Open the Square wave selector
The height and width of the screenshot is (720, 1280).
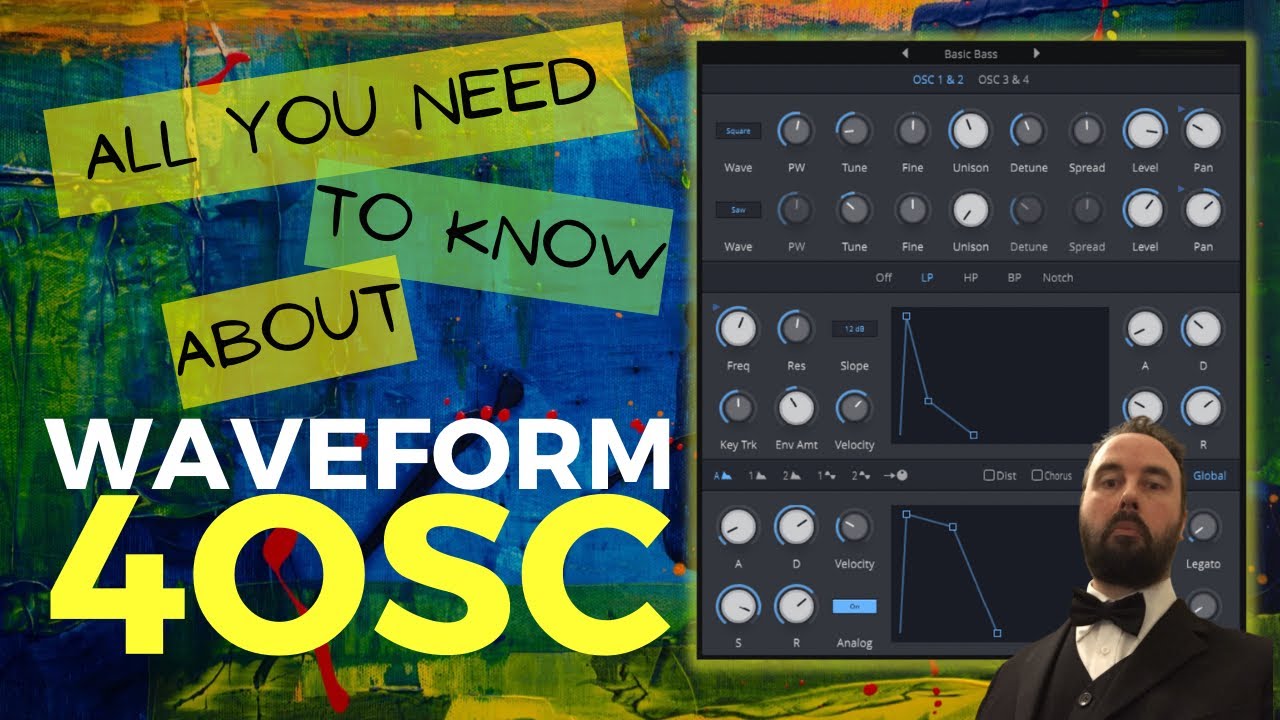pyautogui.click(x=738, y=131)
